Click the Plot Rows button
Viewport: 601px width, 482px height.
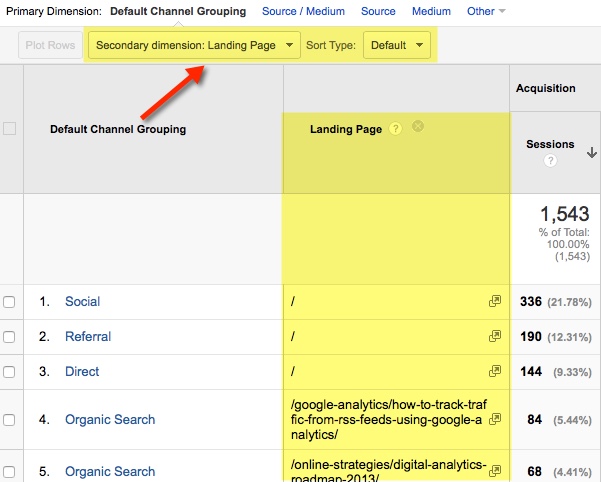point(50,45)
